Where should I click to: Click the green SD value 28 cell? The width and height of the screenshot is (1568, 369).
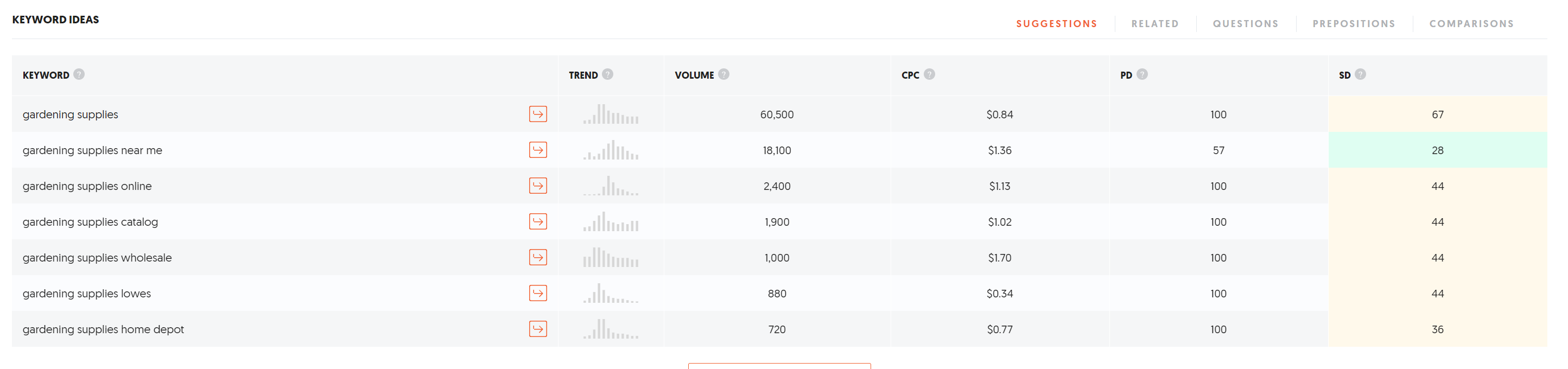(1437, 150)
